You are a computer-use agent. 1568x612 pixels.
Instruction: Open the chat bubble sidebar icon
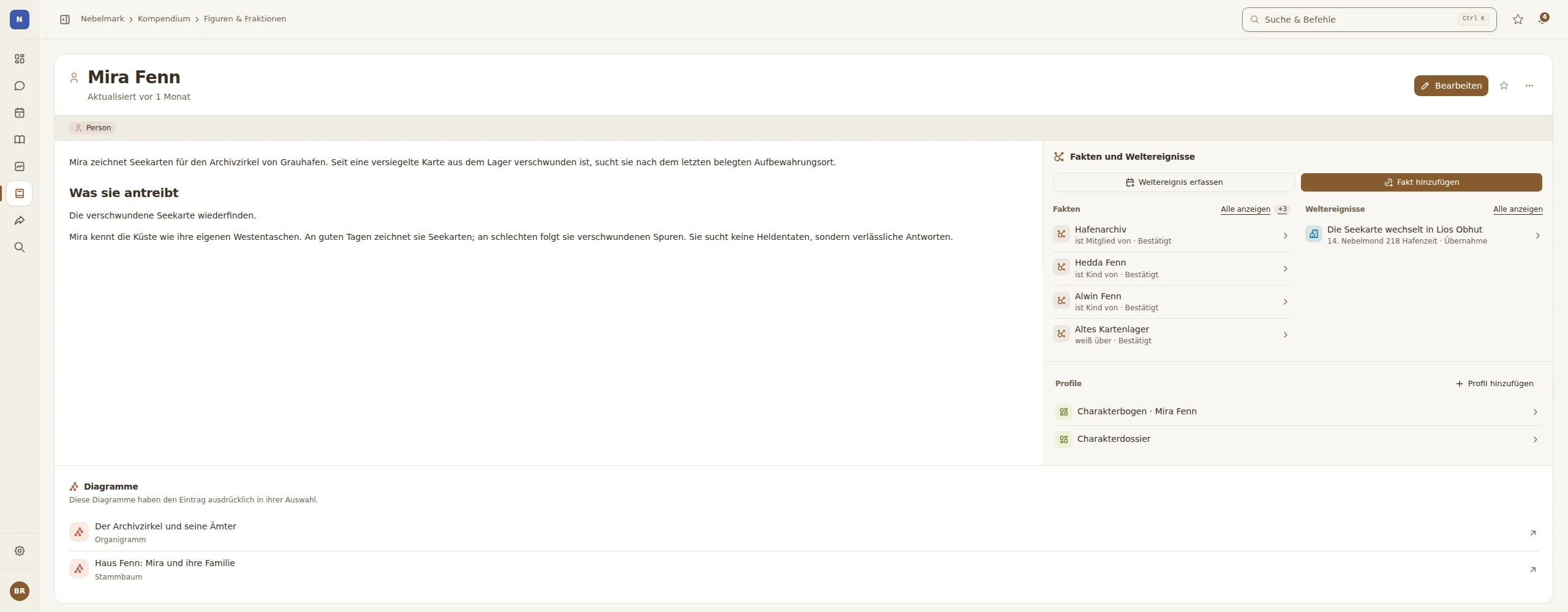click(20, 86)
